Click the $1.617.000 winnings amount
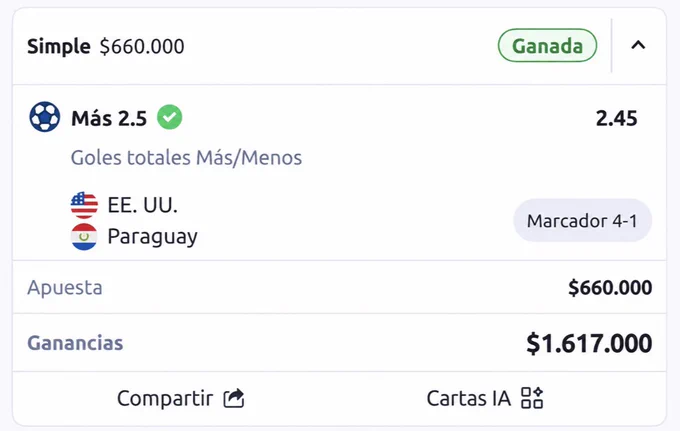This screenshot has width=680, height=431. [589, 343]
